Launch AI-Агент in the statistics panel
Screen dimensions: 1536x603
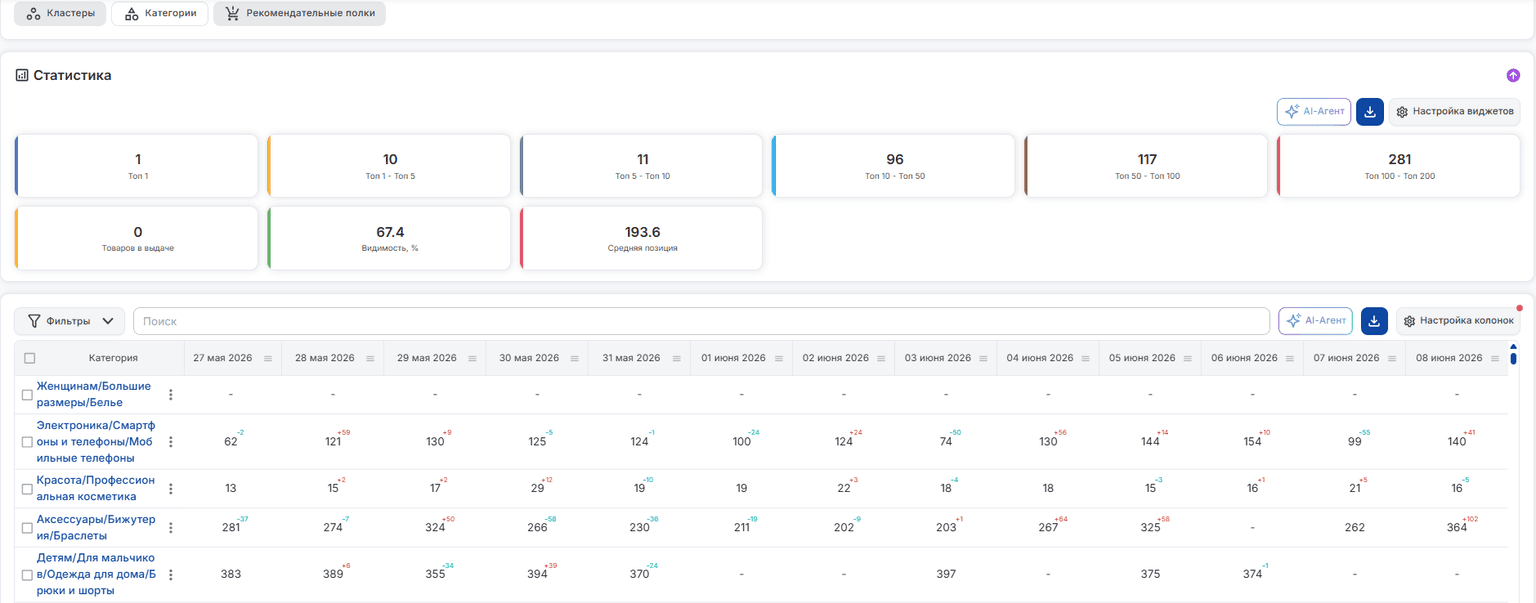click(x=1314, y=112)
